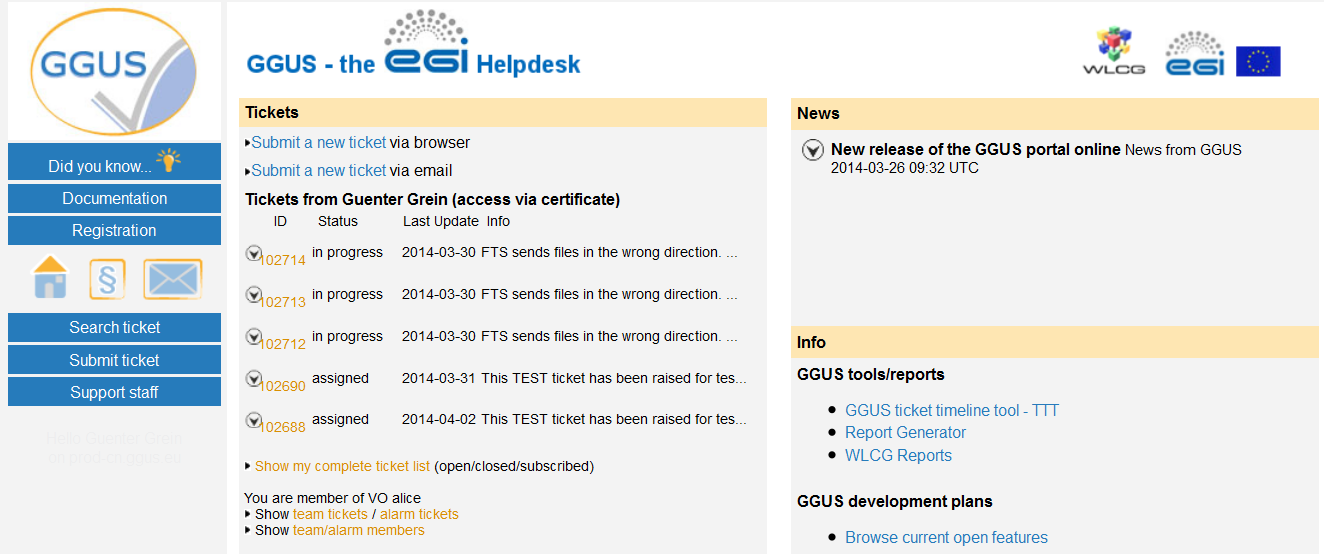Click the ellipsis after ticket 102714 info
Image resolution: width=1324 pixels, height=554 pixels.
tap(732, 253)
